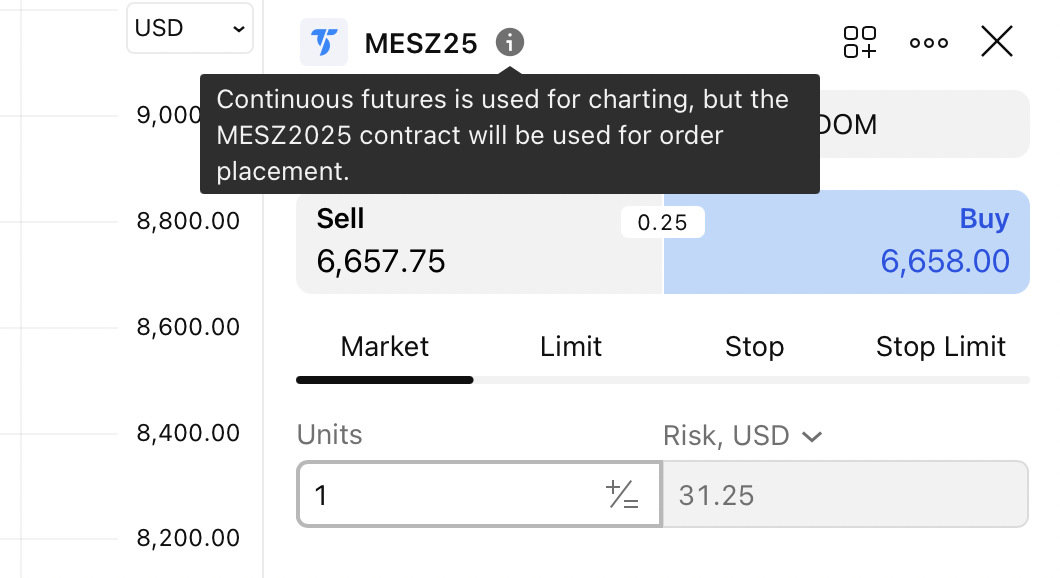This screenshot has width=1060, height=578.
Task: Click the 0.25 spread label
Action: tap(662, 222)
